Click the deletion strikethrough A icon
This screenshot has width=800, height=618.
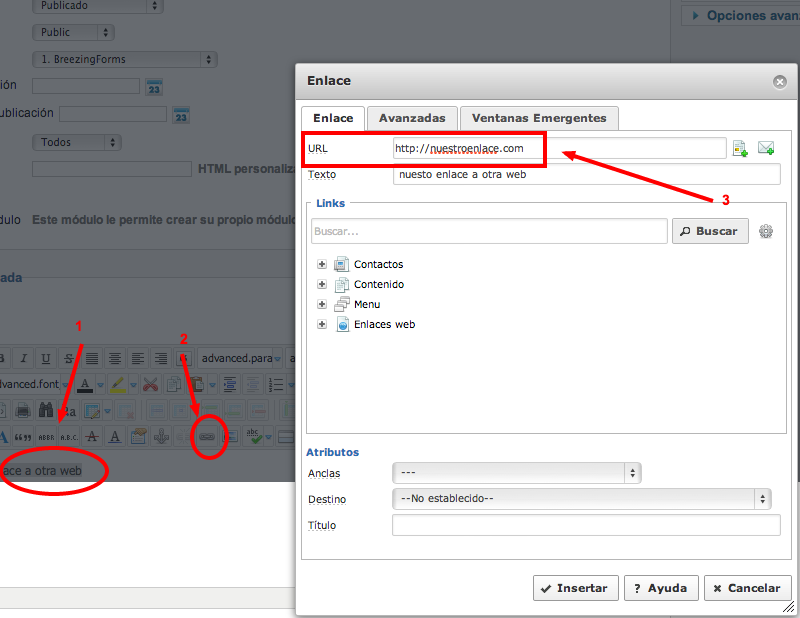(x=92, y=437)
